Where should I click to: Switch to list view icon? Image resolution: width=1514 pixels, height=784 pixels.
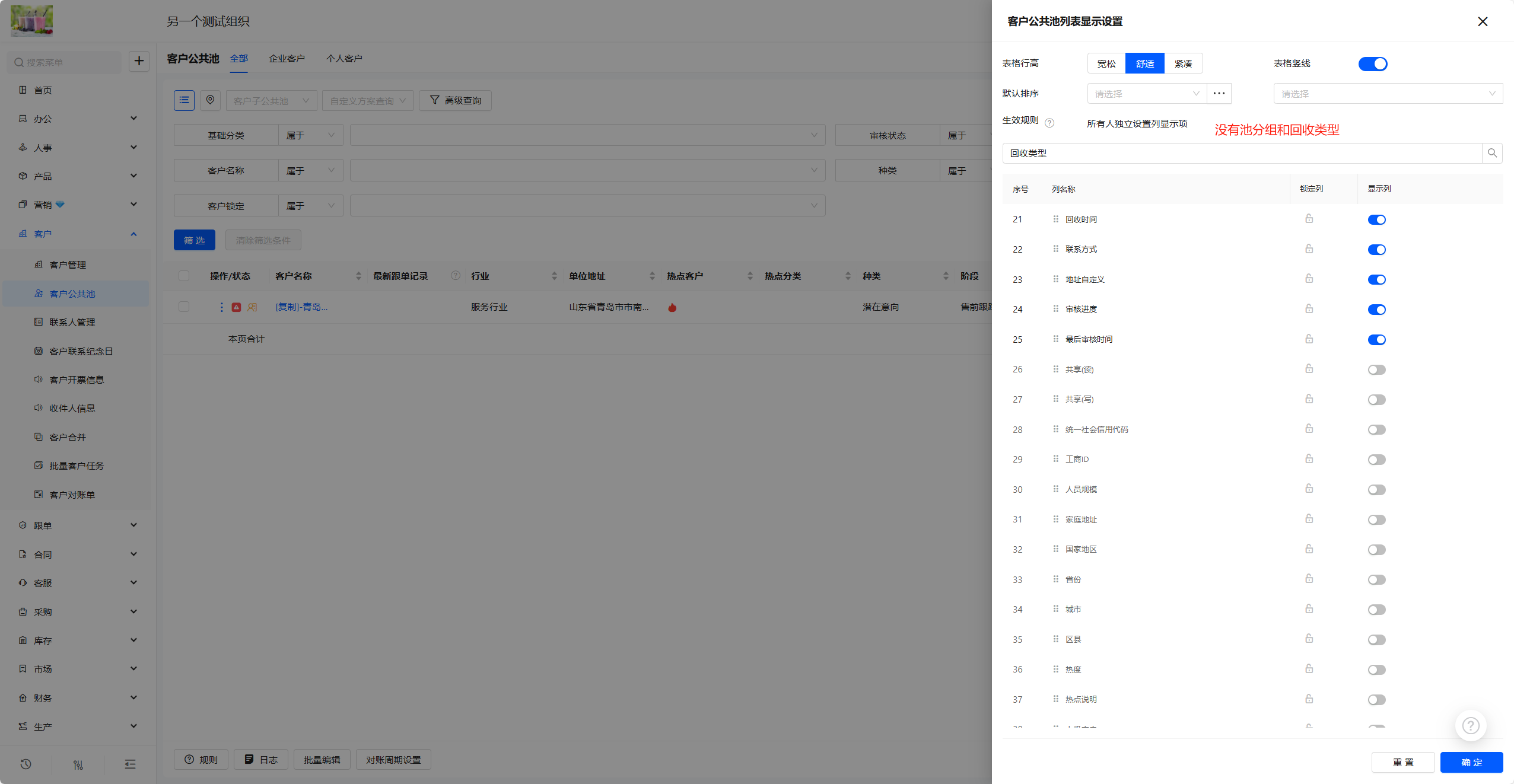[184, 100]
